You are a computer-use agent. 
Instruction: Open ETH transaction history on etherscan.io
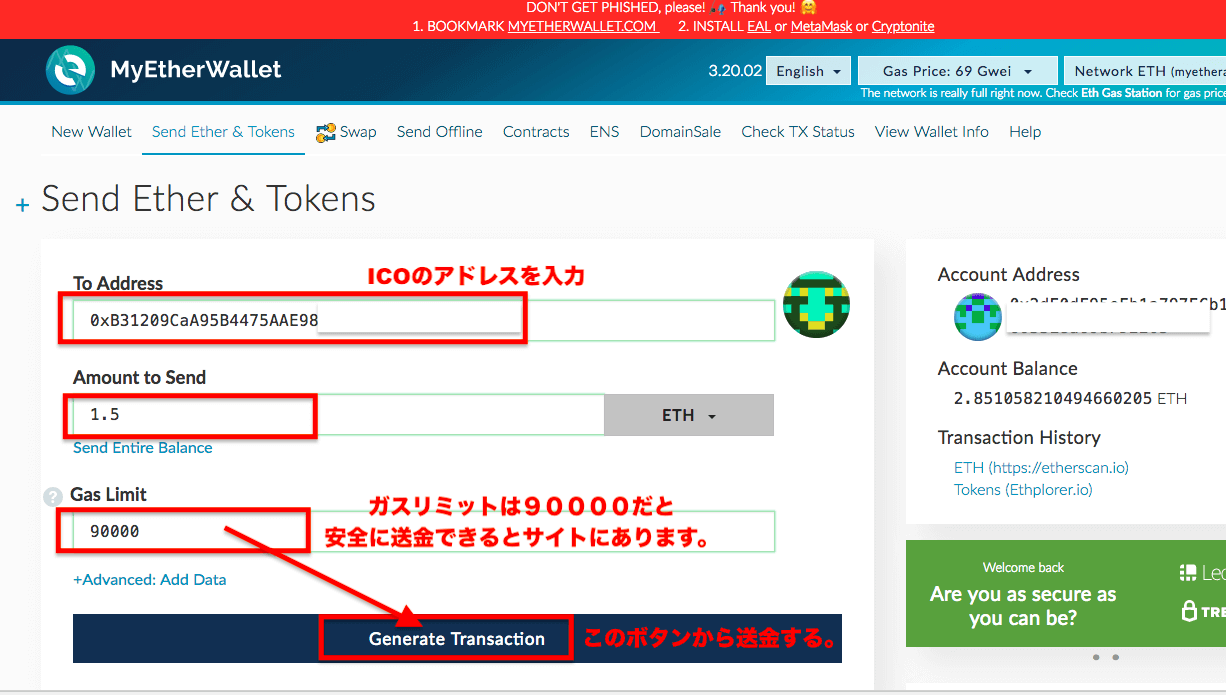click(x=1041, y=468)
